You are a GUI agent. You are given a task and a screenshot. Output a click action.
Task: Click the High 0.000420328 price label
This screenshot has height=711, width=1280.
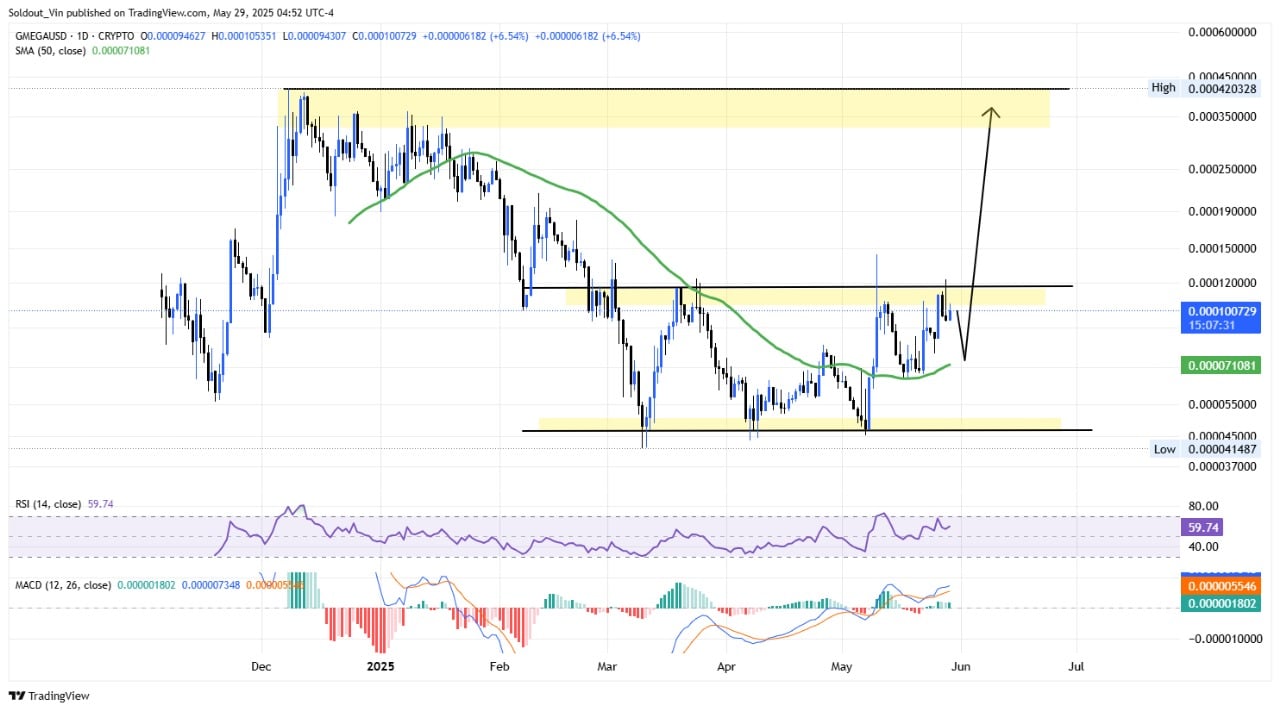click(x=1203, y=88)
